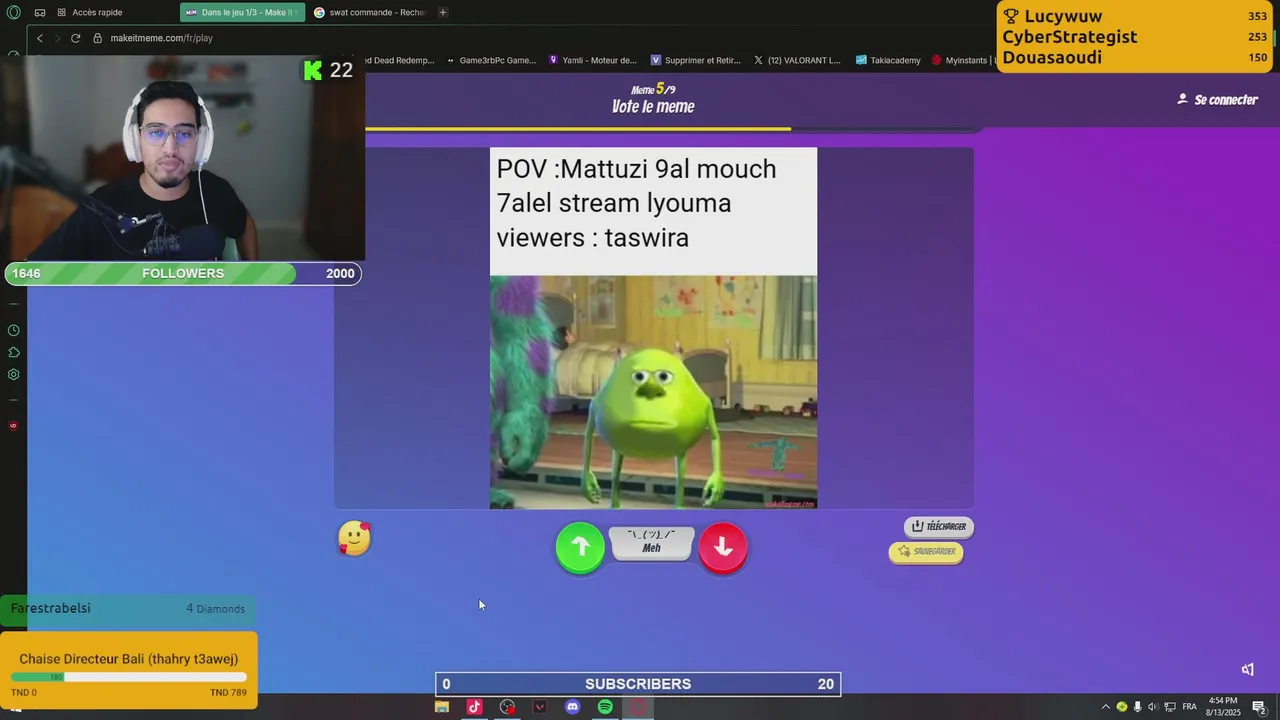Open the GX Corner gamepad icon
This screenshot has height=720, width=1280.
[x=39, y=12]
